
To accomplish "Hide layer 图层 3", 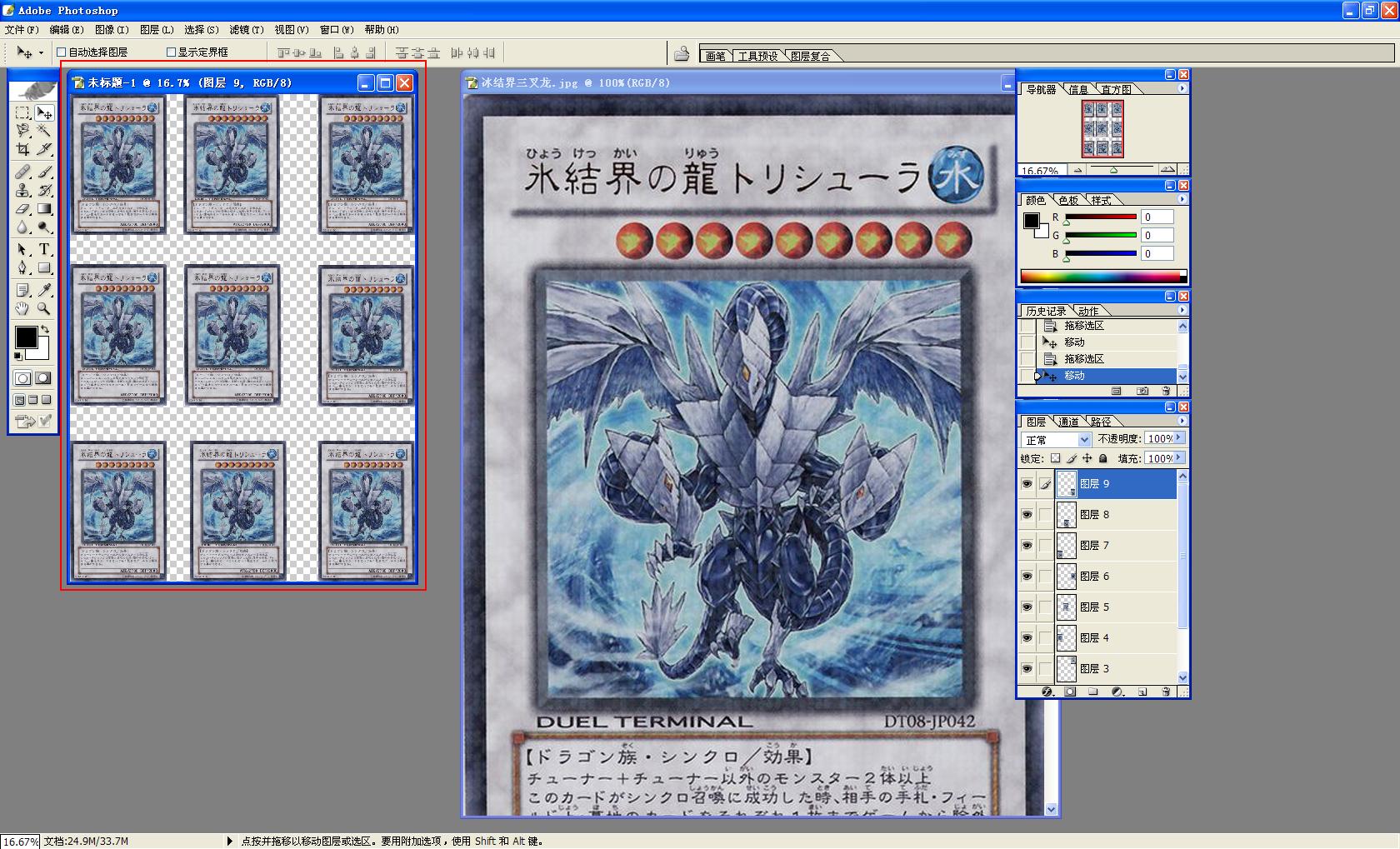I will point(1027,669).
